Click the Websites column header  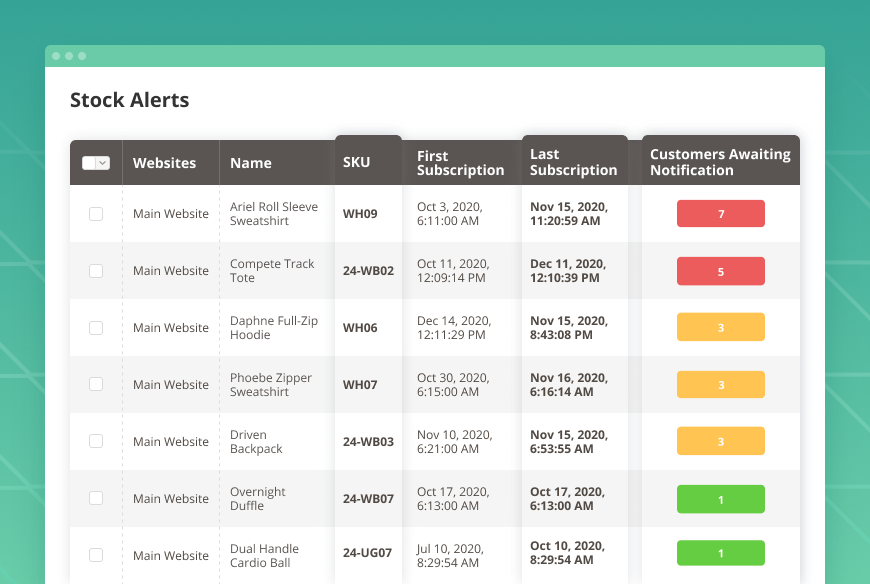pyautogui.click(x=163, y=162)
